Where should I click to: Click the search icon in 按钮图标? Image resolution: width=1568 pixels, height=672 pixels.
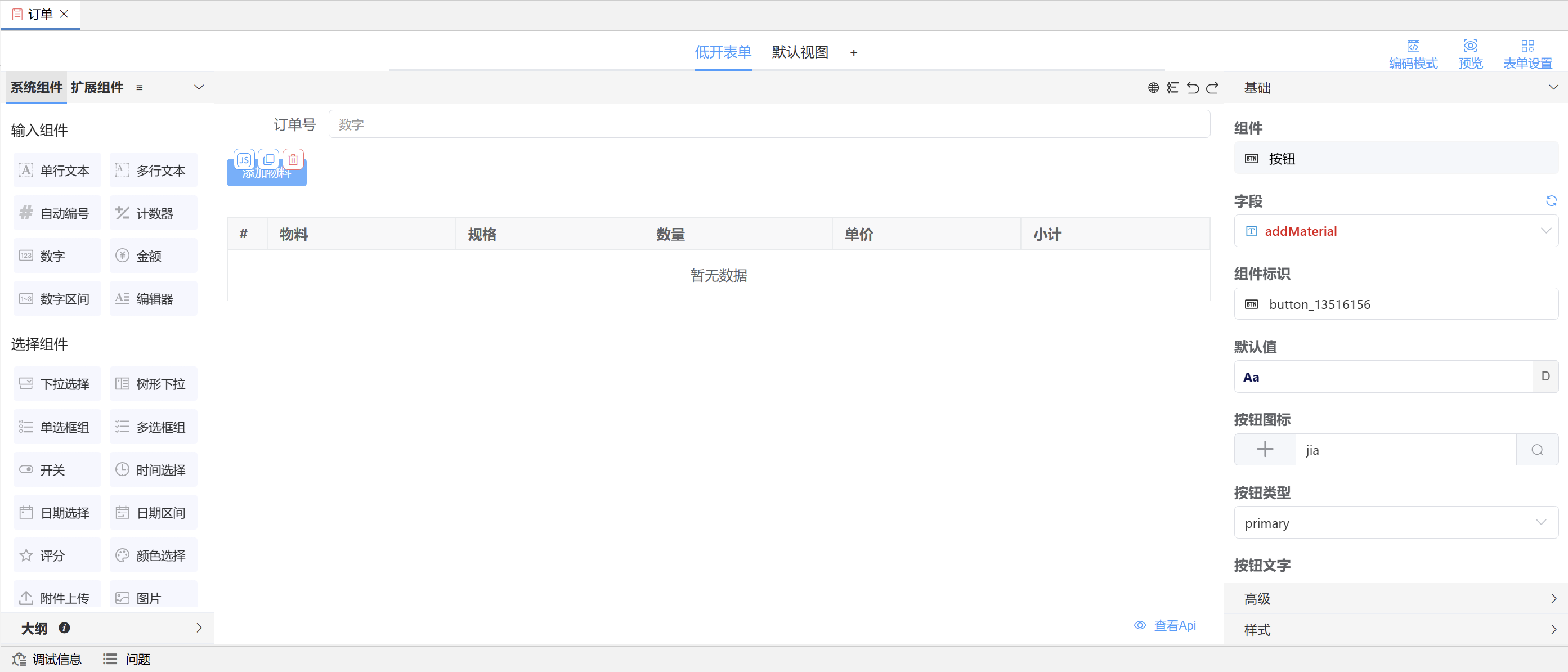point(1537,450)
